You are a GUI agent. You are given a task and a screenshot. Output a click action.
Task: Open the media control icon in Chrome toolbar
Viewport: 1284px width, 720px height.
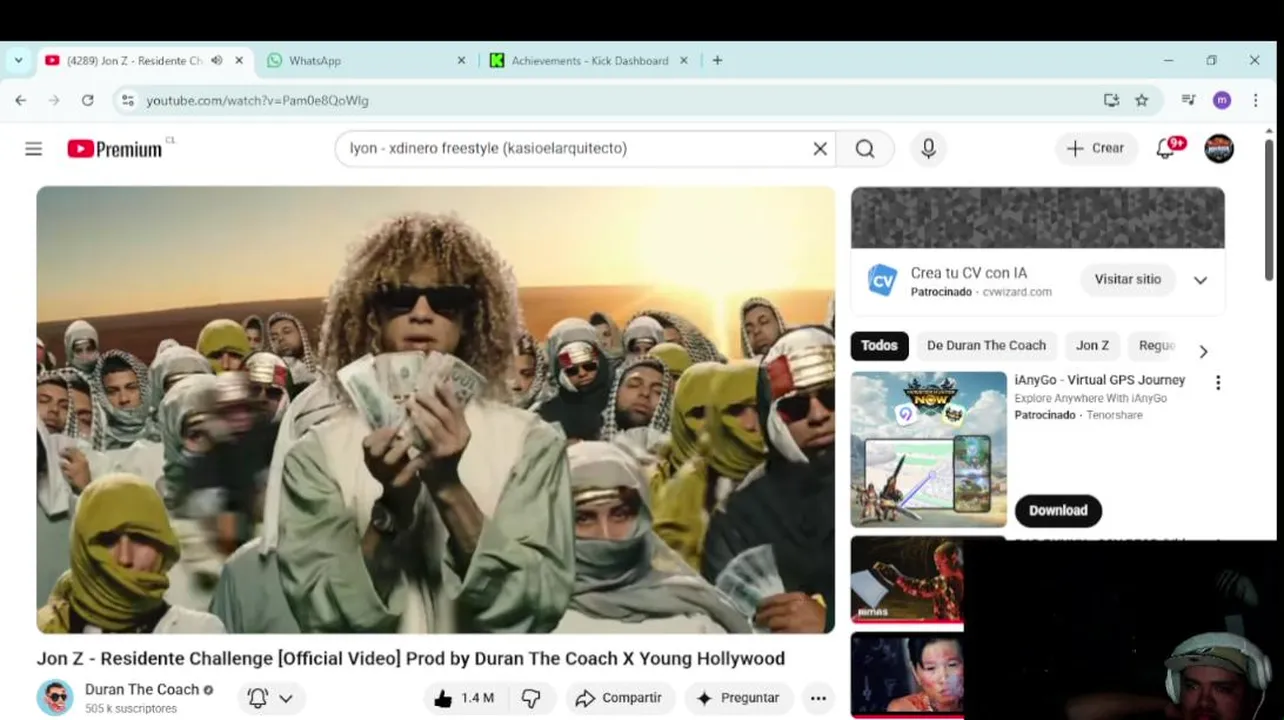[1188, 100]
